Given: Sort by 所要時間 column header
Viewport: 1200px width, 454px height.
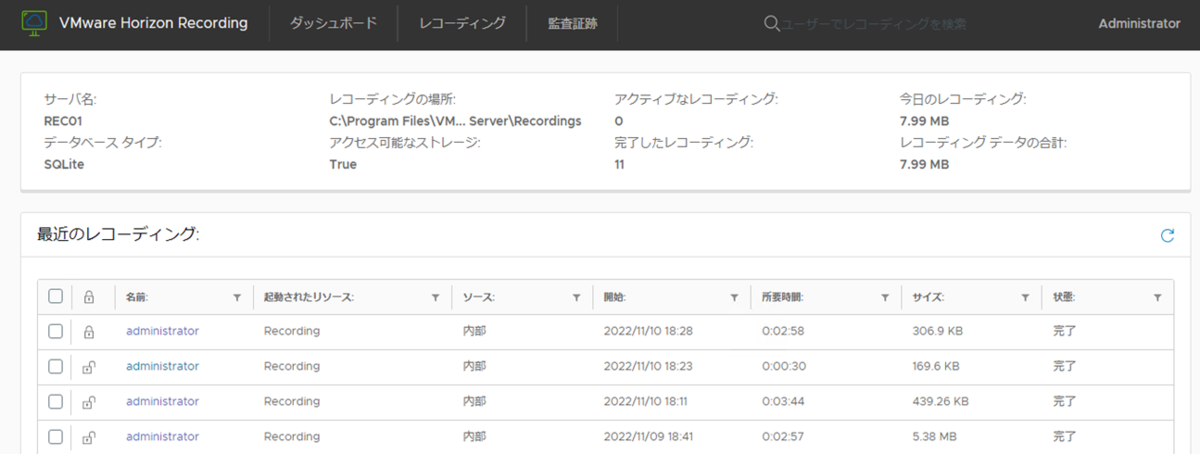Looking at the screenshot, I should [x=783, y=297].
